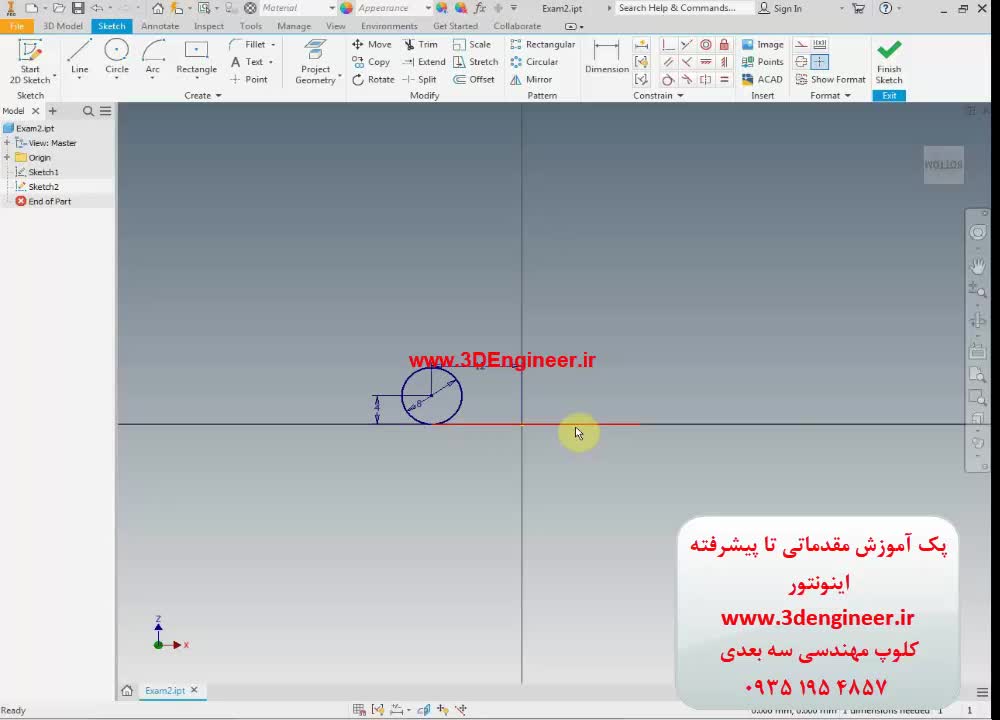The height and width of the screenshot is (720, 1000).
Task: Click Sign In button
Action: (x=787, y=8)
